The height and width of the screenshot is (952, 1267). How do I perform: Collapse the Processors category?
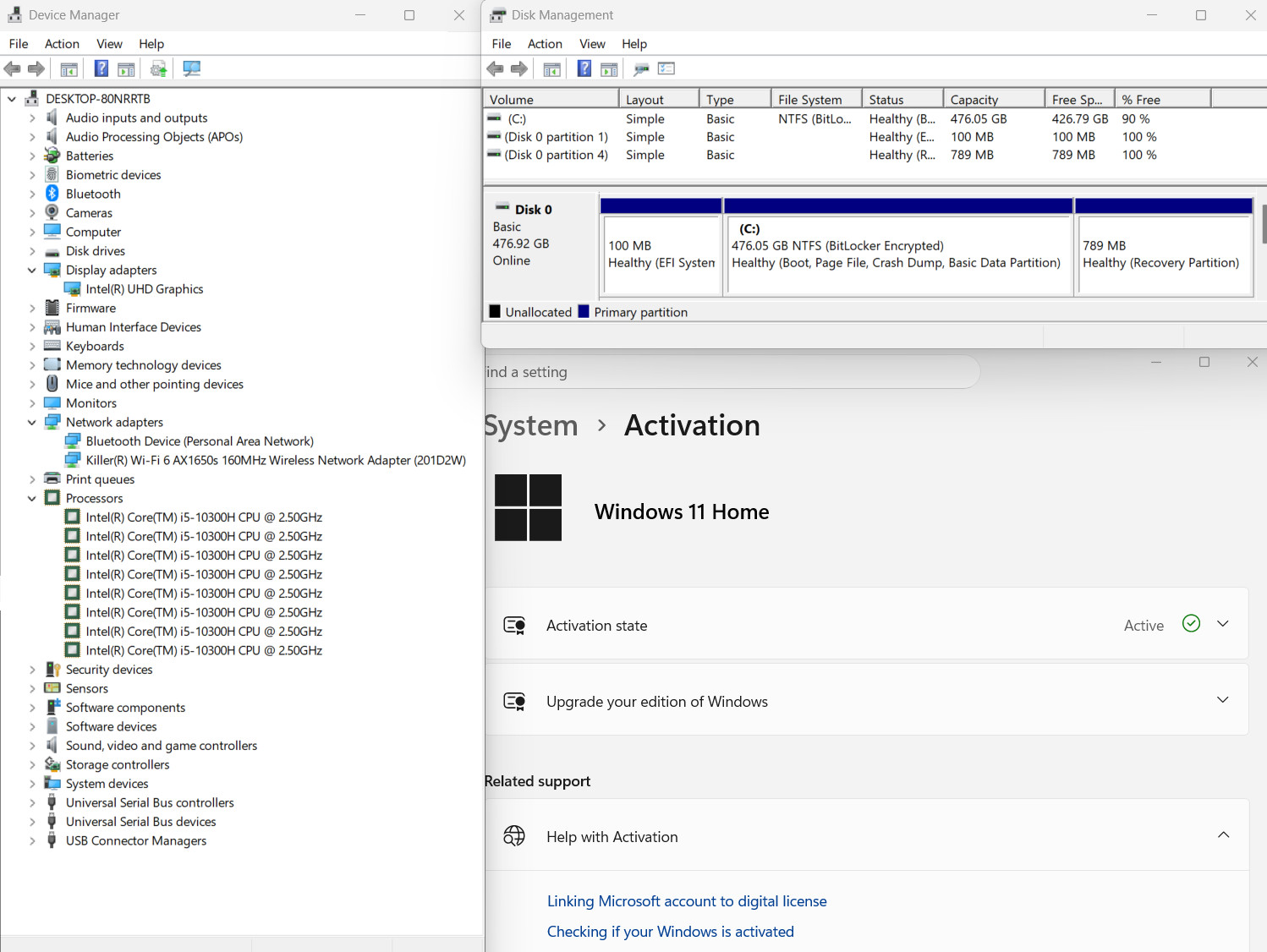click(x=32, y=498)
